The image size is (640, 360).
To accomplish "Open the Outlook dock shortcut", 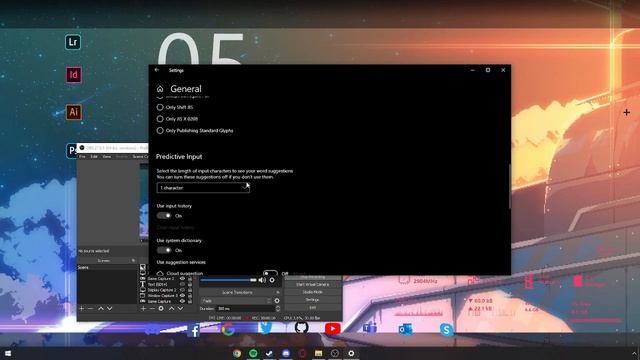I will coord(406,329).
